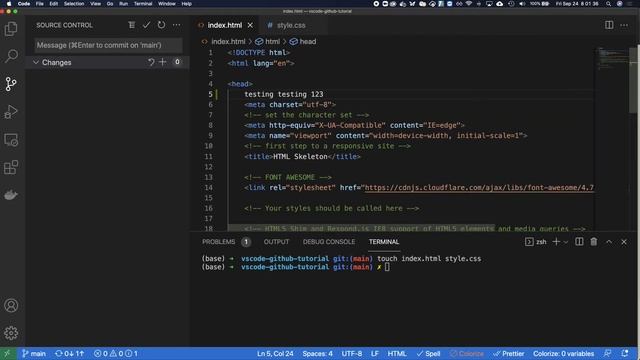Split the terminal panel

coord(579,242)
